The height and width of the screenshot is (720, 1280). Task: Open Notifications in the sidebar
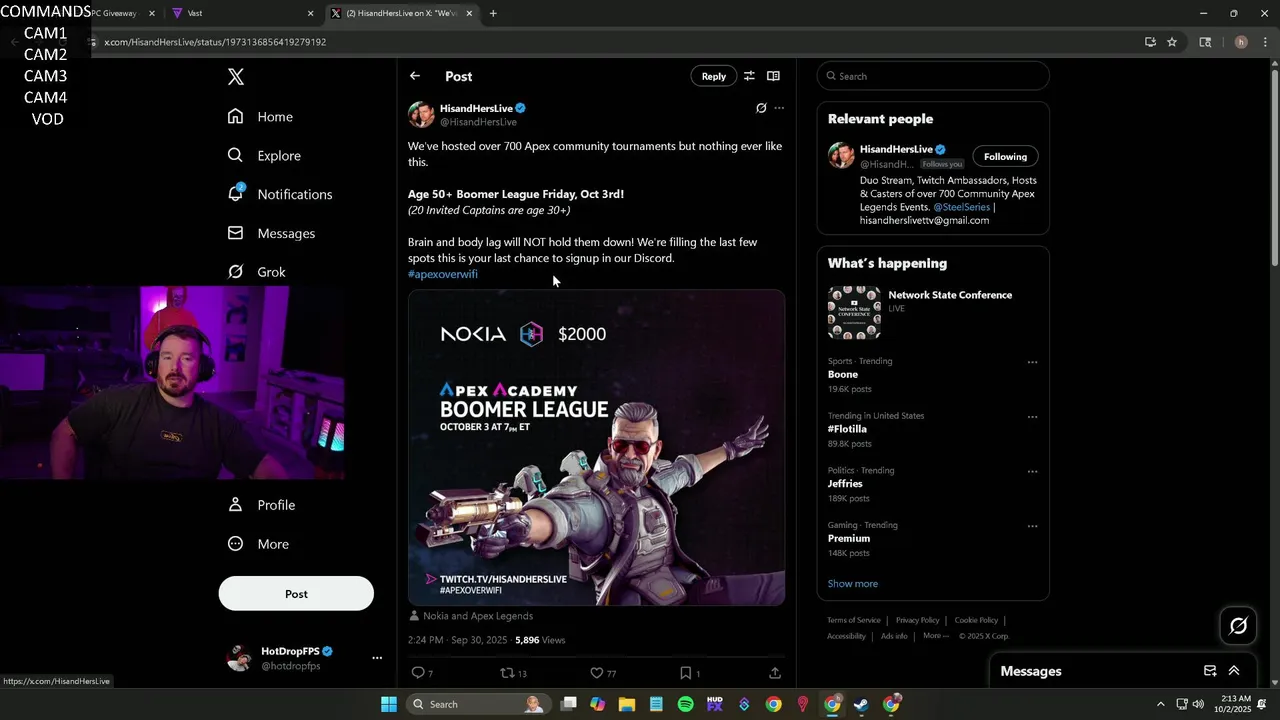(x=280, y=194)
